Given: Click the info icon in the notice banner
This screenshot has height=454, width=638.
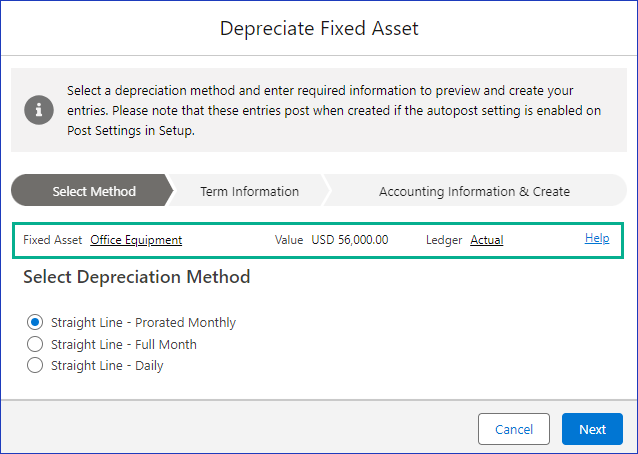Looking at the screenshot, I should [39, 110].
